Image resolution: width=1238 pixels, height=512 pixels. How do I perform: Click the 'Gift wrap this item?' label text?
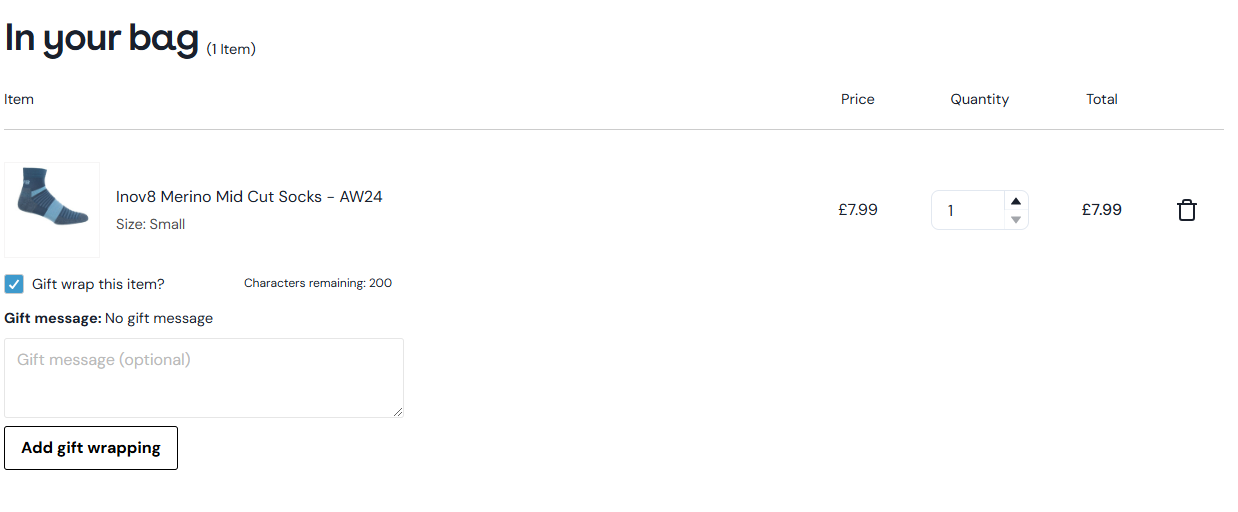98,284
